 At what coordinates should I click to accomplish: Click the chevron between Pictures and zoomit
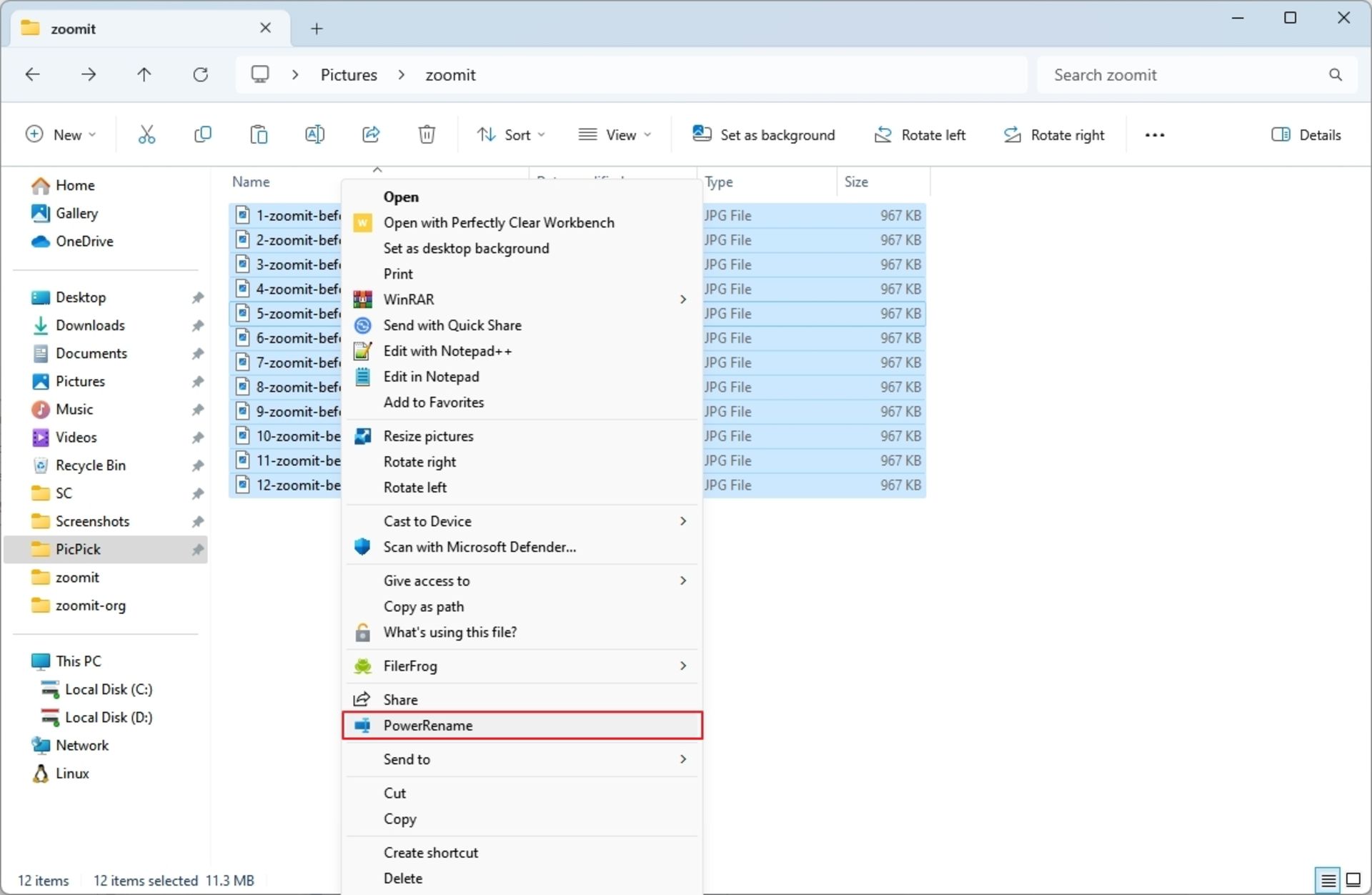402,74
